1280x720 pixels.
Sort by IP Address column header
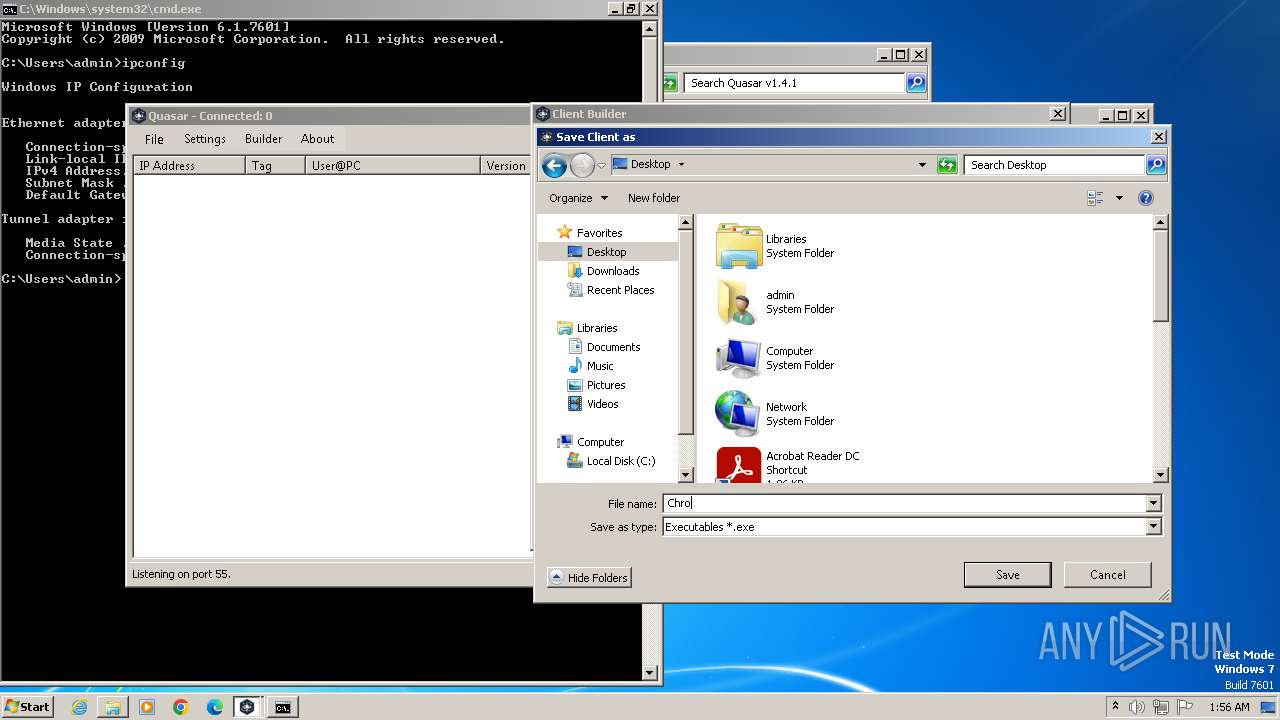point(189,166)
